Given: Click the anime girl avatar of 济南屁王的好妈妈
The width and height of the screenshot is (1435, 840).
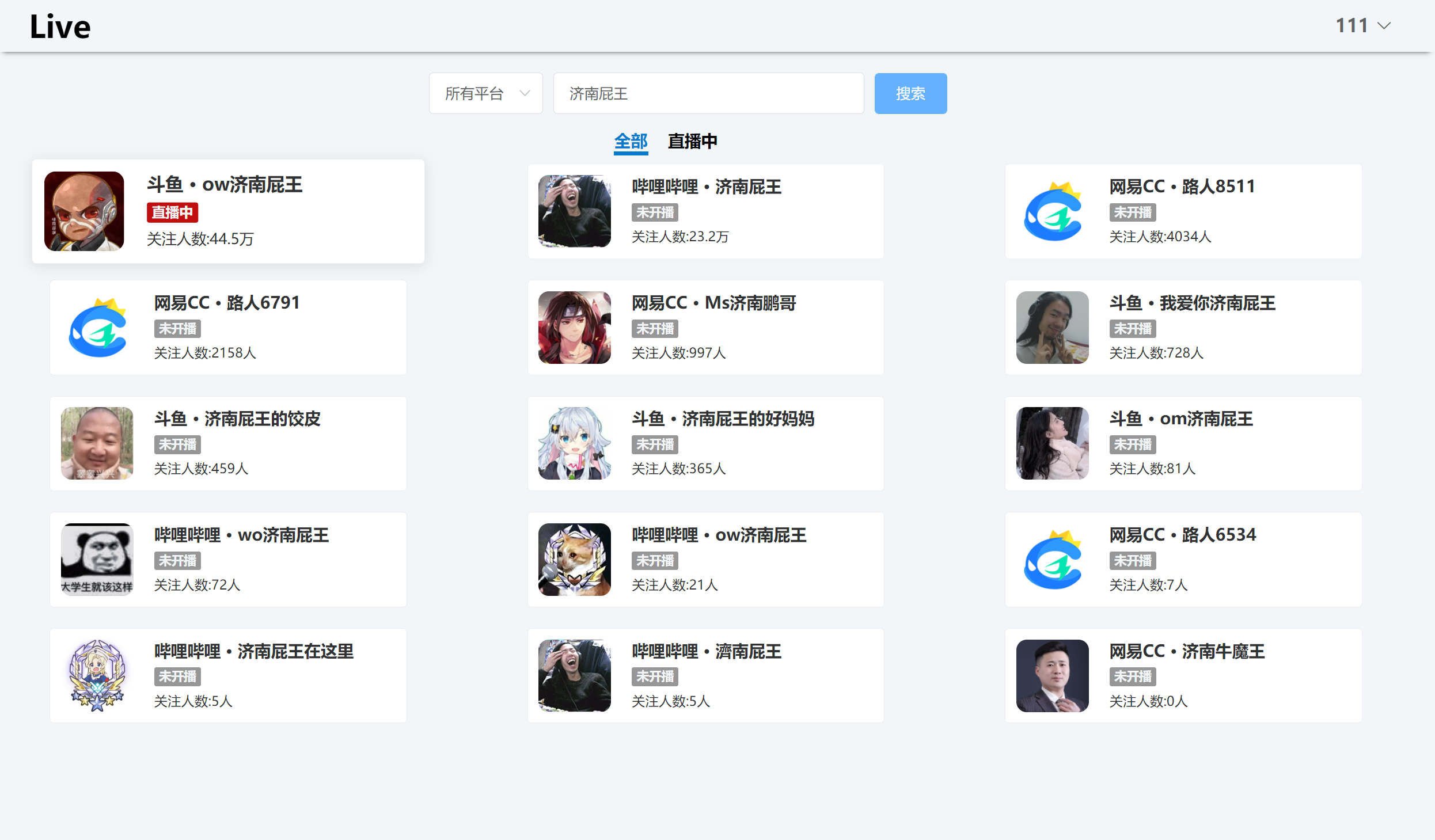Looking at the screenshot, I should coord(574,443).
